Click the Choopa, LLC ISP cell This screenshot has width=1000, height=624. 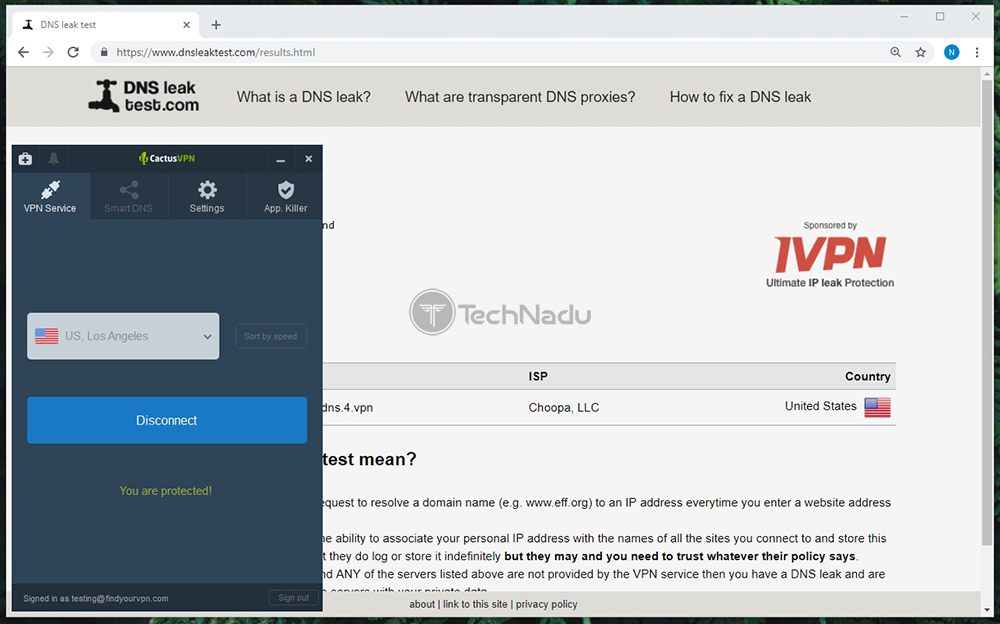point(564,408)
